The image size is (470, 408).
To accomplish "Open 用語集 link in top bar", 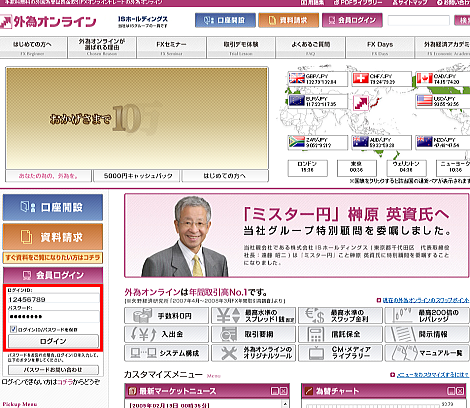I will coord(312,2).
